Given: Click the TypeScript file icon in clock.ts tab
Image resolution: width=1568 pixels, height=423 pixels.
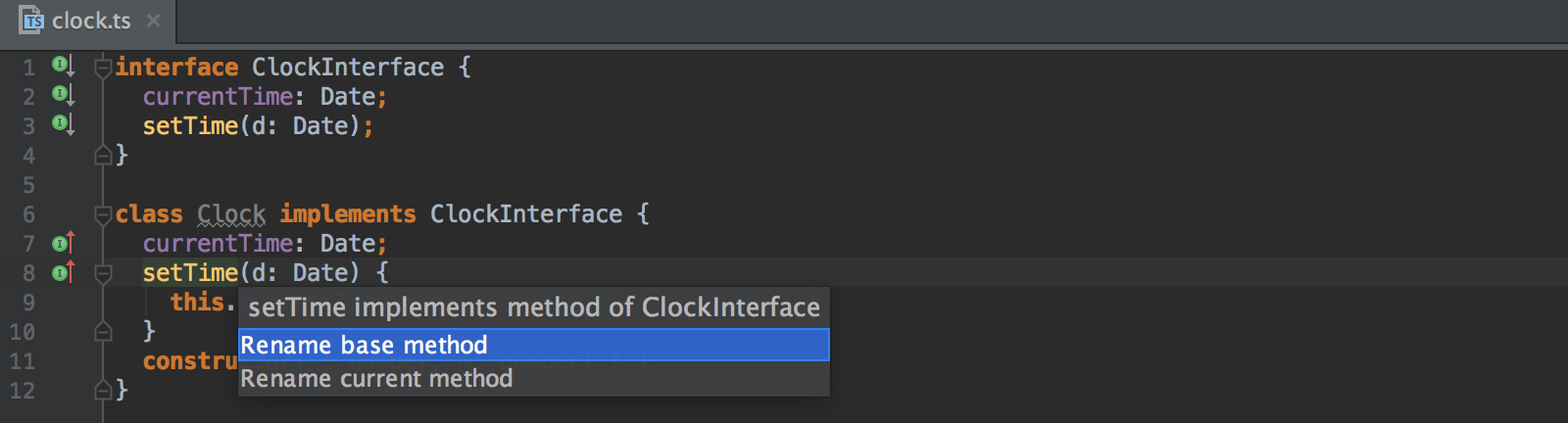Looking at the screenshot, I should pyautogui.click(x=33, y=21).
